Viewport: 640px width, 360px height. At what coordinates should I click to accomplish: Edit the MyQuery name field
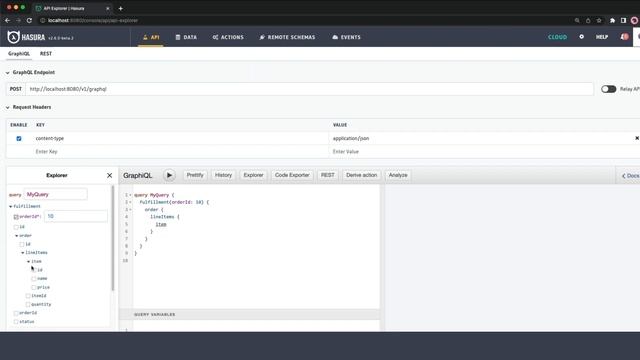[56, 195]
